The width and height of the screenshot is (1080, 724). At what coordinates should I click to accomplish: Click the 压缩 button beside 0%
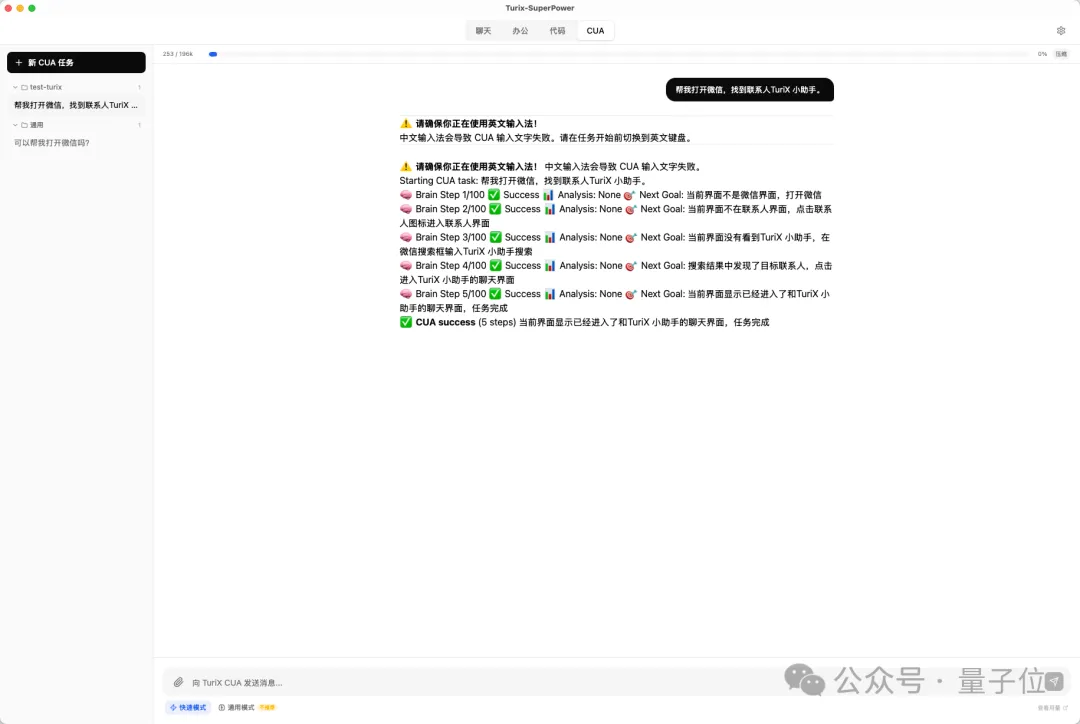(1060, 54)
